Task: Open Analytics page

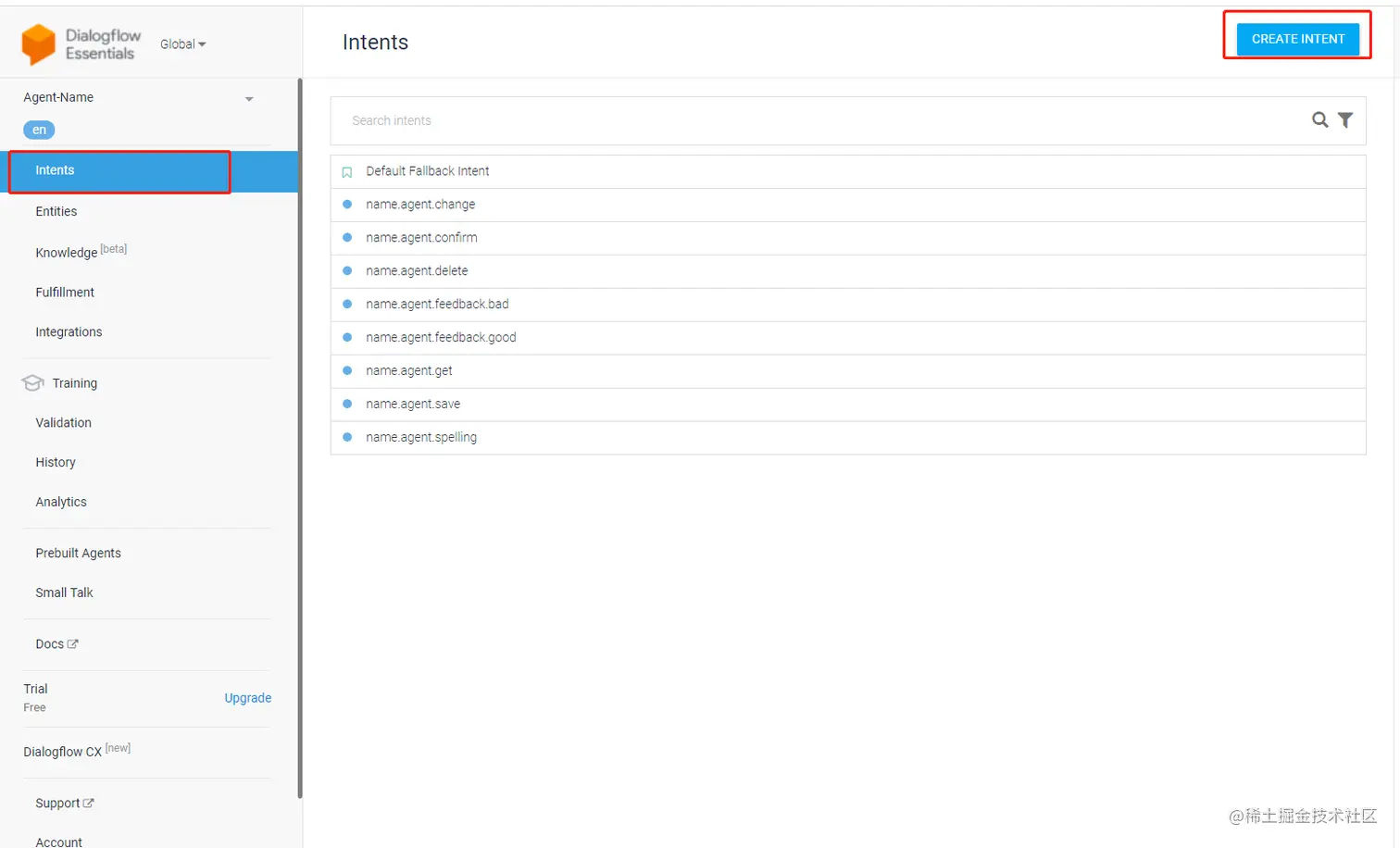Action: point(61,502)
